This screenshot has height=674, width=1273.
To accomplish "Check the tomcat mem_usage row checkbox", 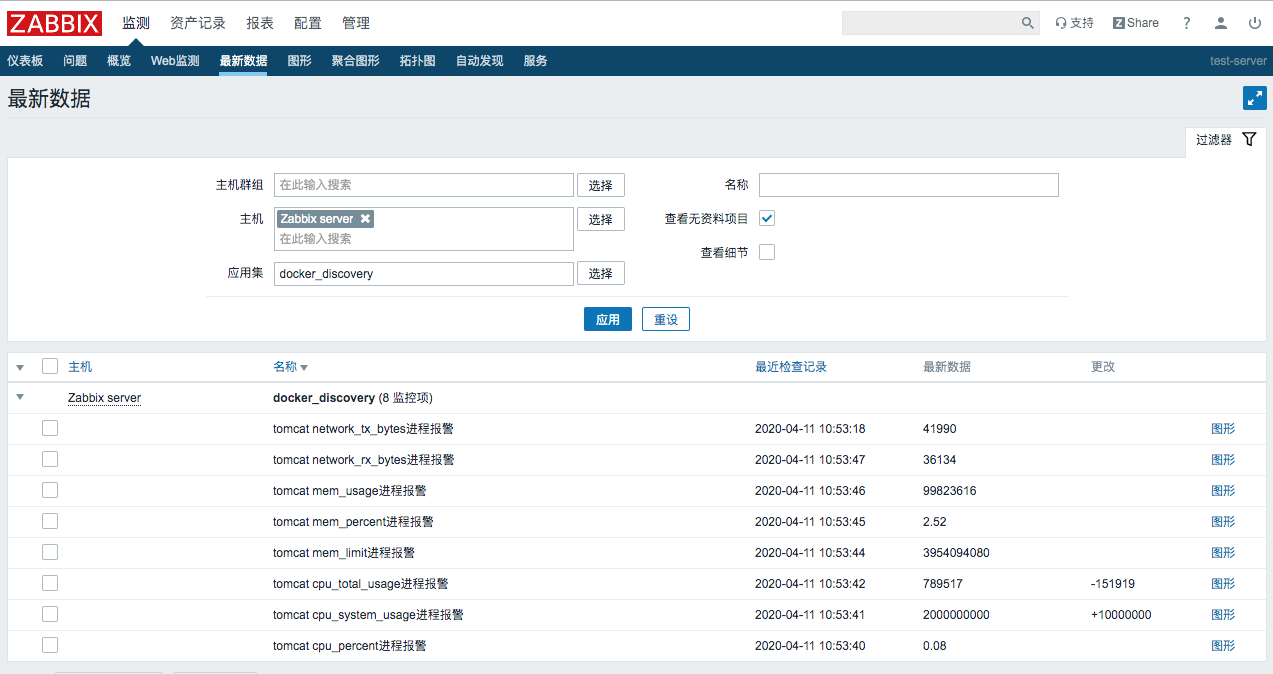I will [50, 490].
